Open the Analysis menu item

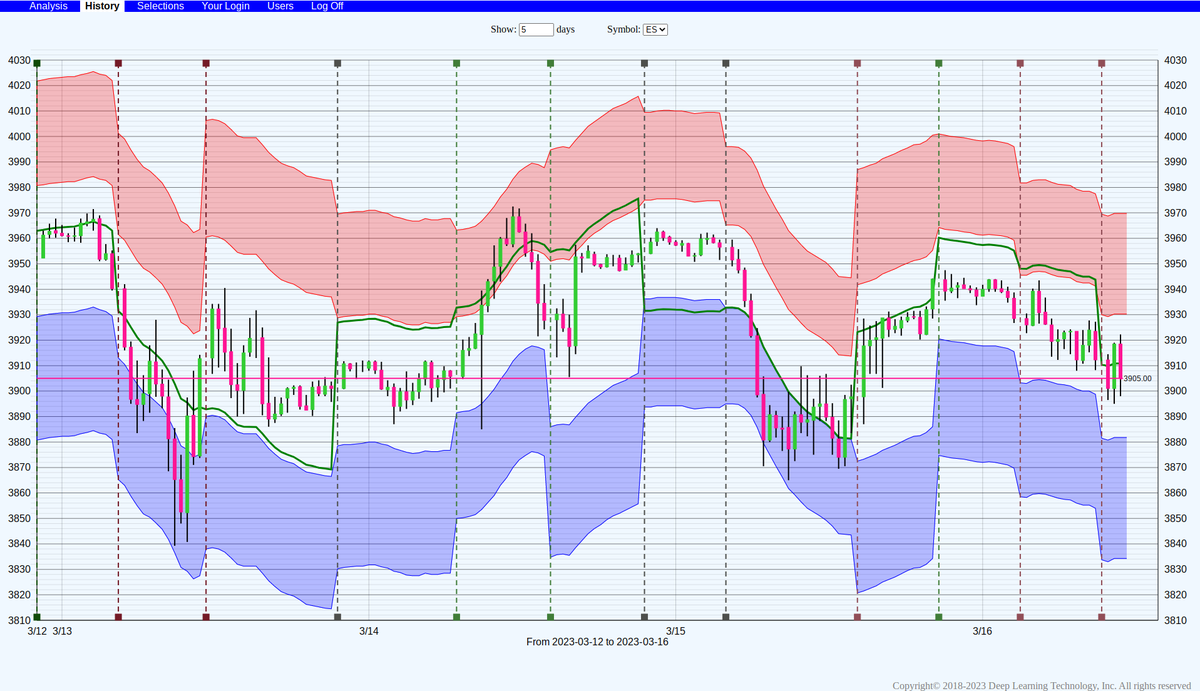[x=48, y=6]
